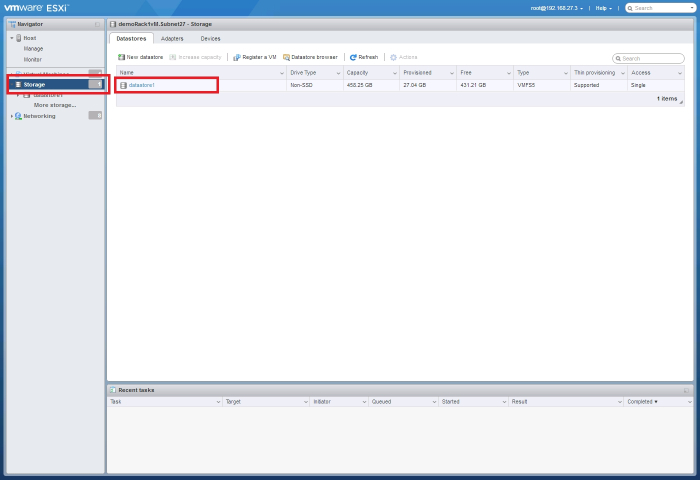Expand the Networking tree node
This screenshot has height=480, width=700.
click(x=12, y=116)
